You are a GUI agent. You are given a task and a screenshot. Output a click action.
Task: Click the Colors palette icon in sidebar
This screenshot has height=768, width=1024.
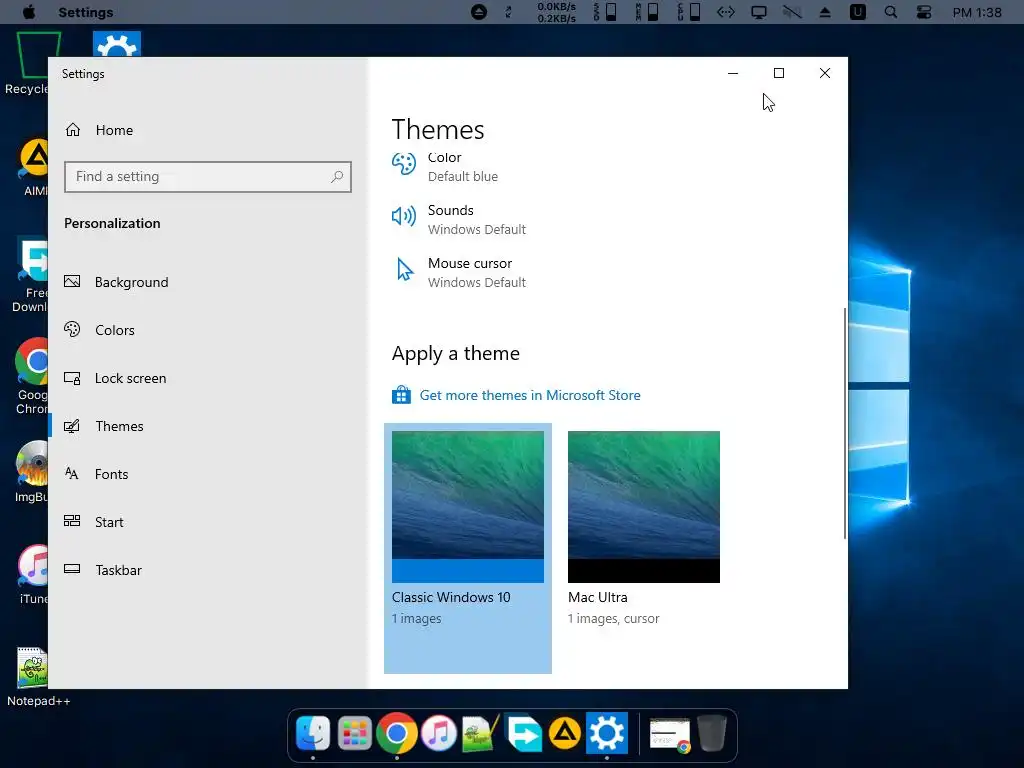coord(72,329)
